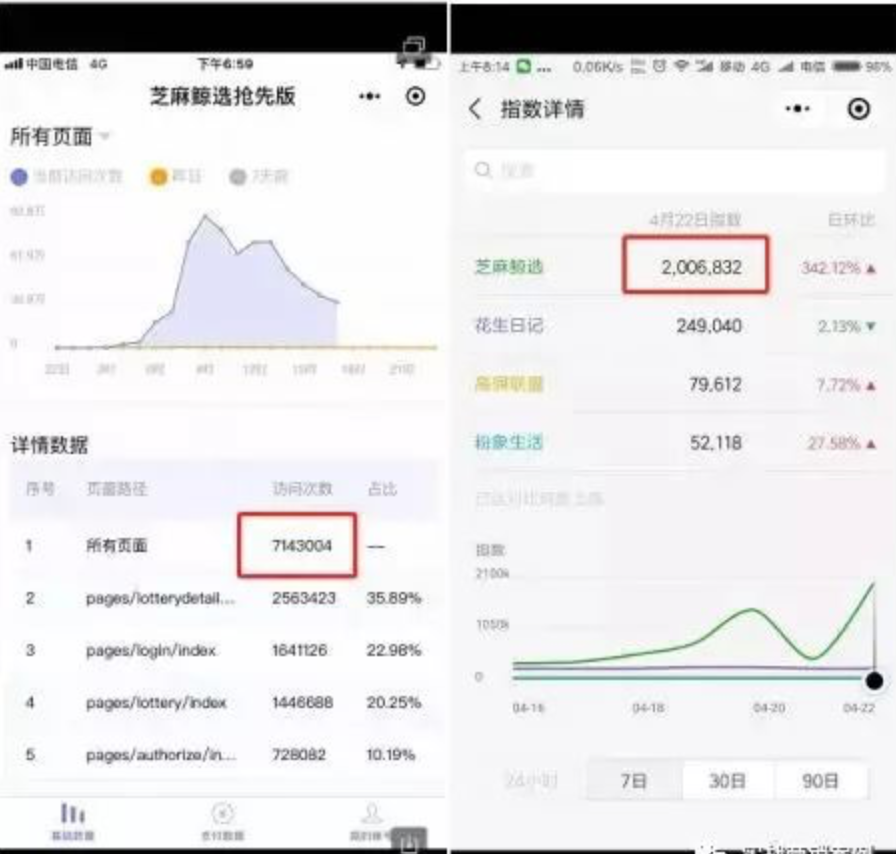
Task: Tap the circle target icon on 指数详情 header
Action: (858, 109)
